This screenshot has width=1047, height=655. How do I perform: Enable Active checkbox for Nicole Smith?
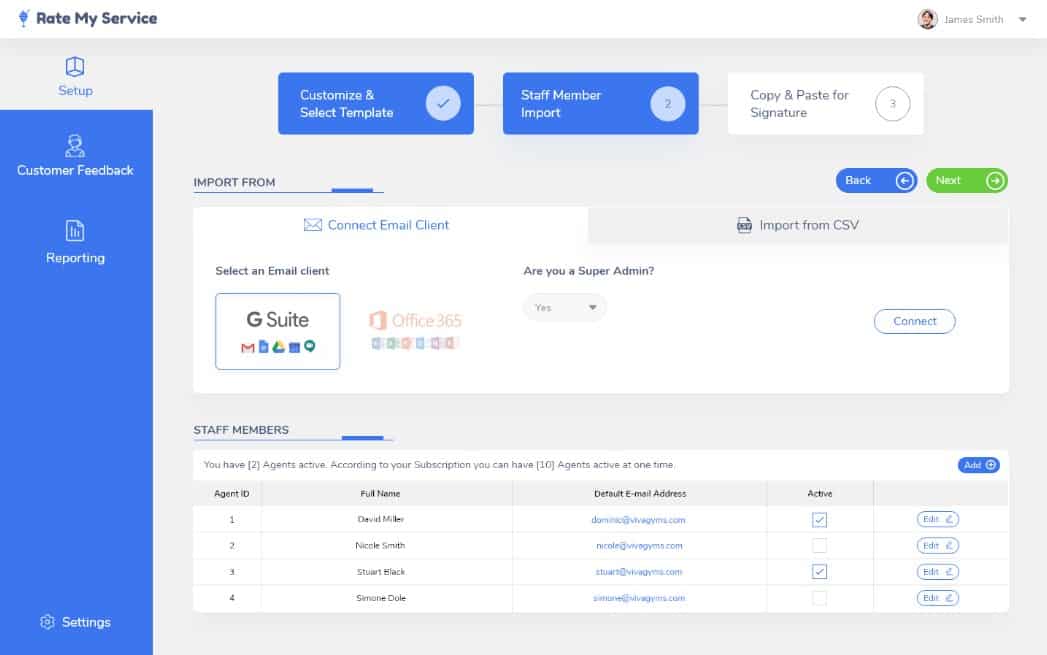coord(820,546)
